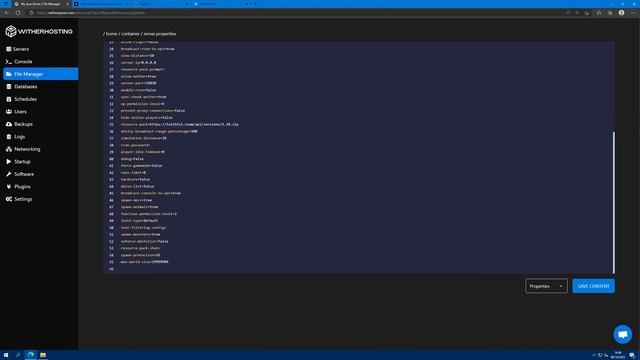Image resolution: width=640 pixels, height=360 pixels.
Task: Click the entity-broadcast-range-percentage line
Action: (x=159, y=131)
